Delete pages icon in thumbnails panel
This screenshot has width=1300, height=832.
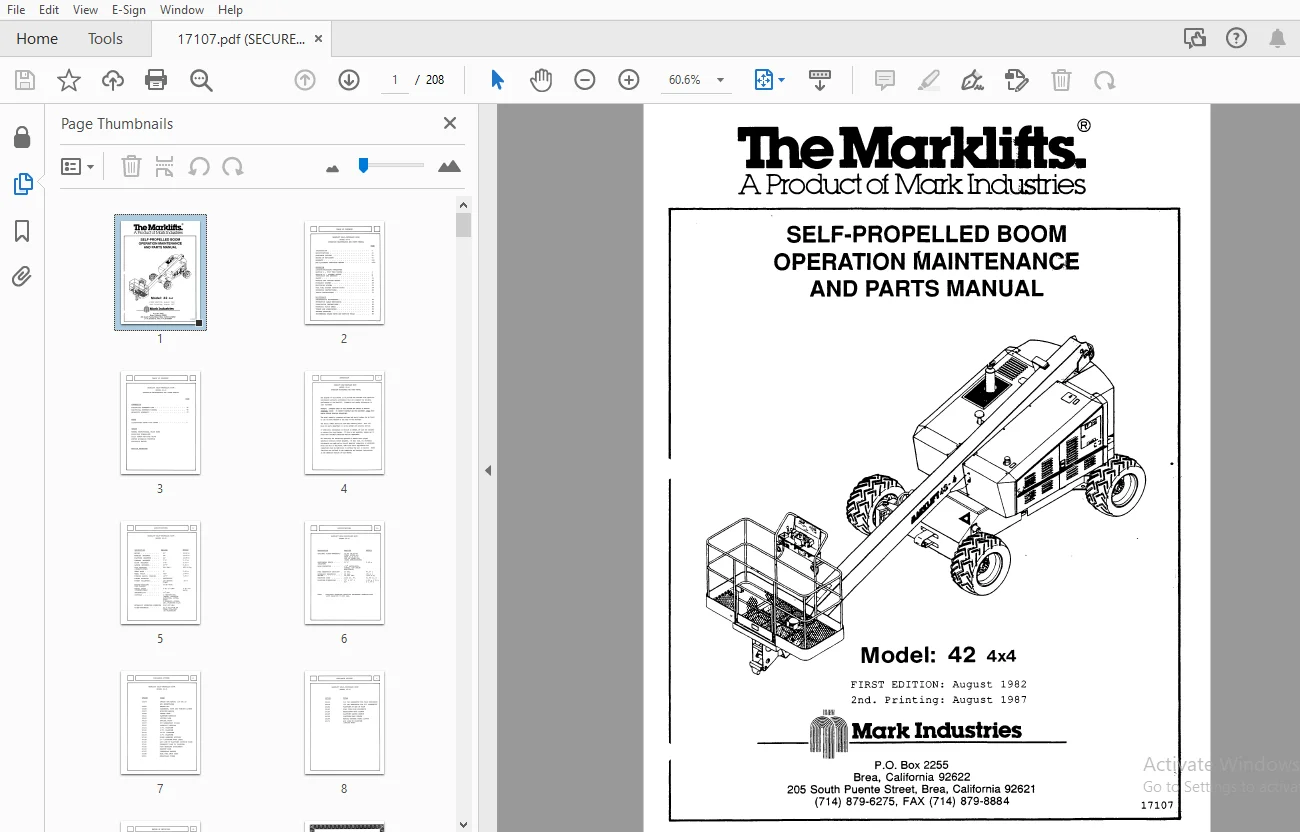tap(131, 166)
